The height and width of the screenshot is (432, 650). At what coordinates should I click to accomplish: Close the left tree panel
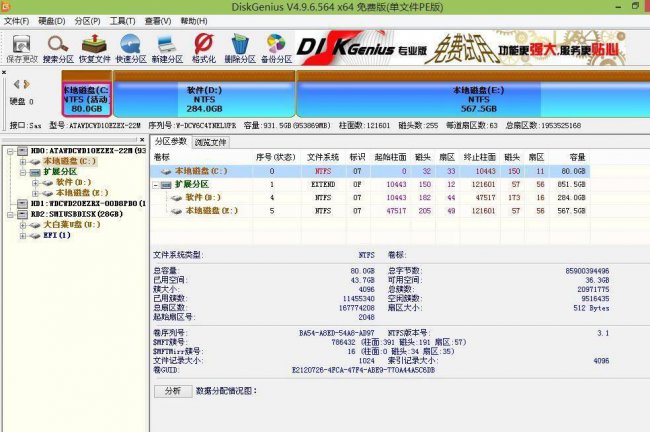click(142, 140)
